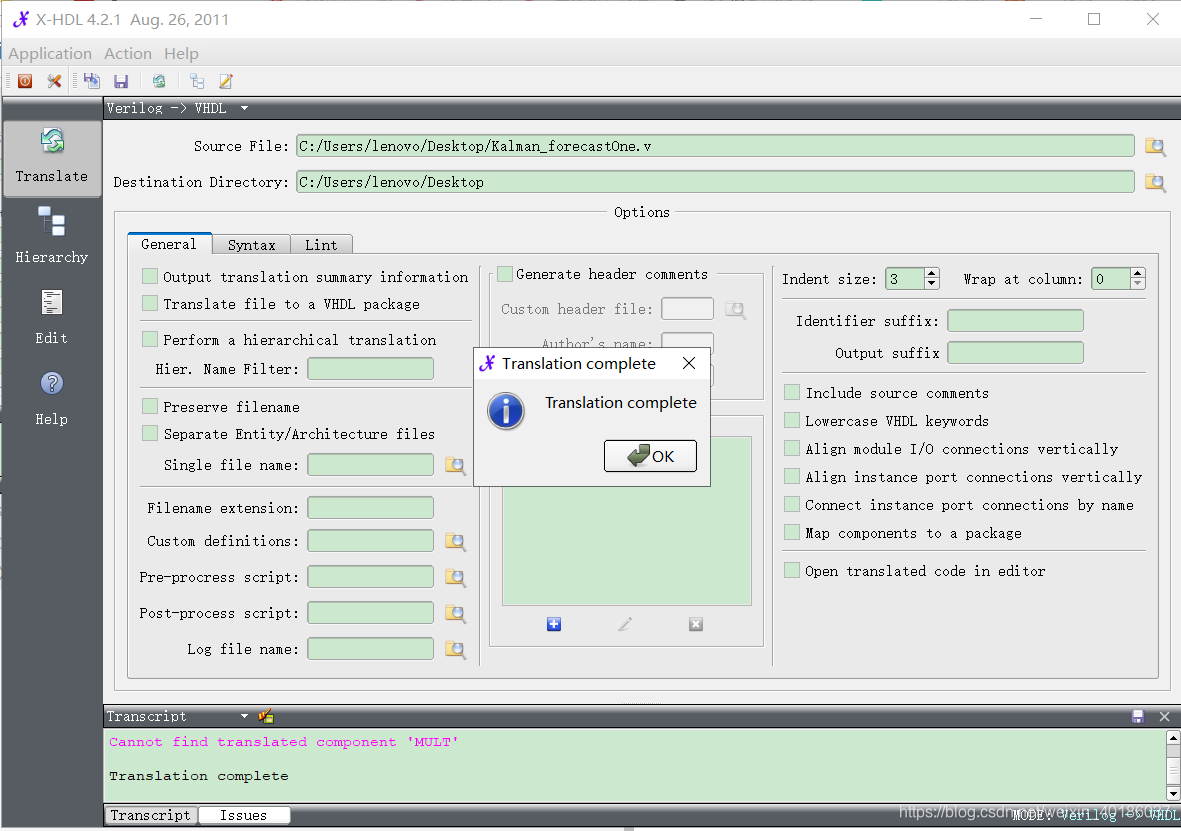The image size is (1181, 831).
Task: Click the Hier. Name Filter field
Action: [371, 368]
